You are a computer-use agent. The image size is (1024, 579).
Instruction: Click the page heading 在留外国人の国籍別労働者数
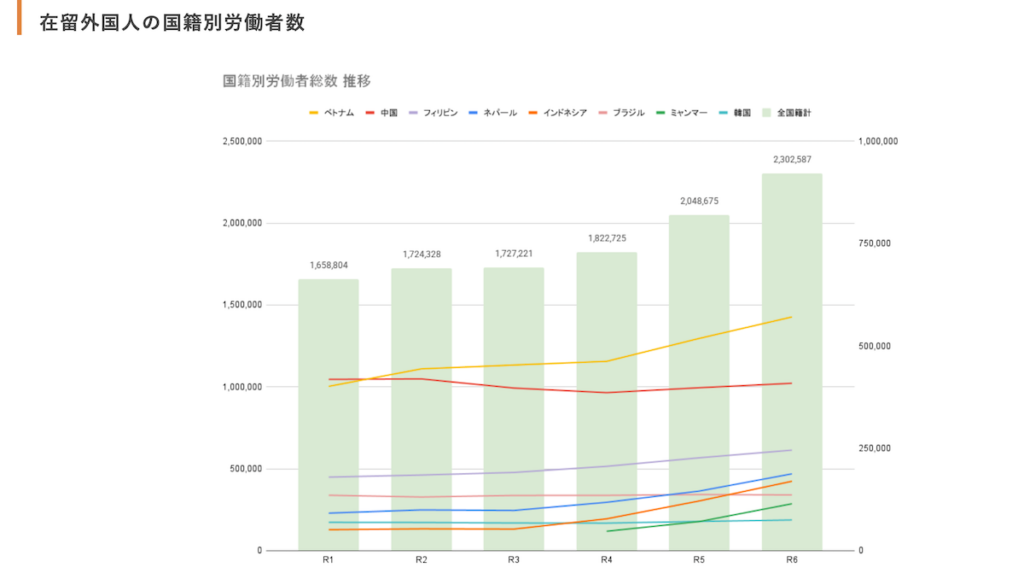pos(171,22)
